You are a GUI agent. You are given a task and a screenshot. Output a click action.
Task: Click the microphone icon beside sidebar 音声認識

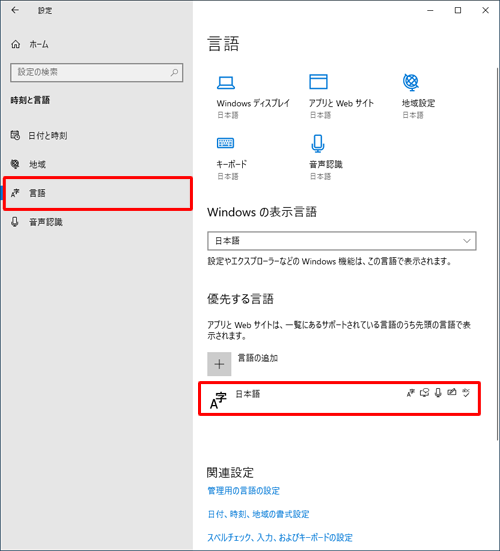(15, 222)
